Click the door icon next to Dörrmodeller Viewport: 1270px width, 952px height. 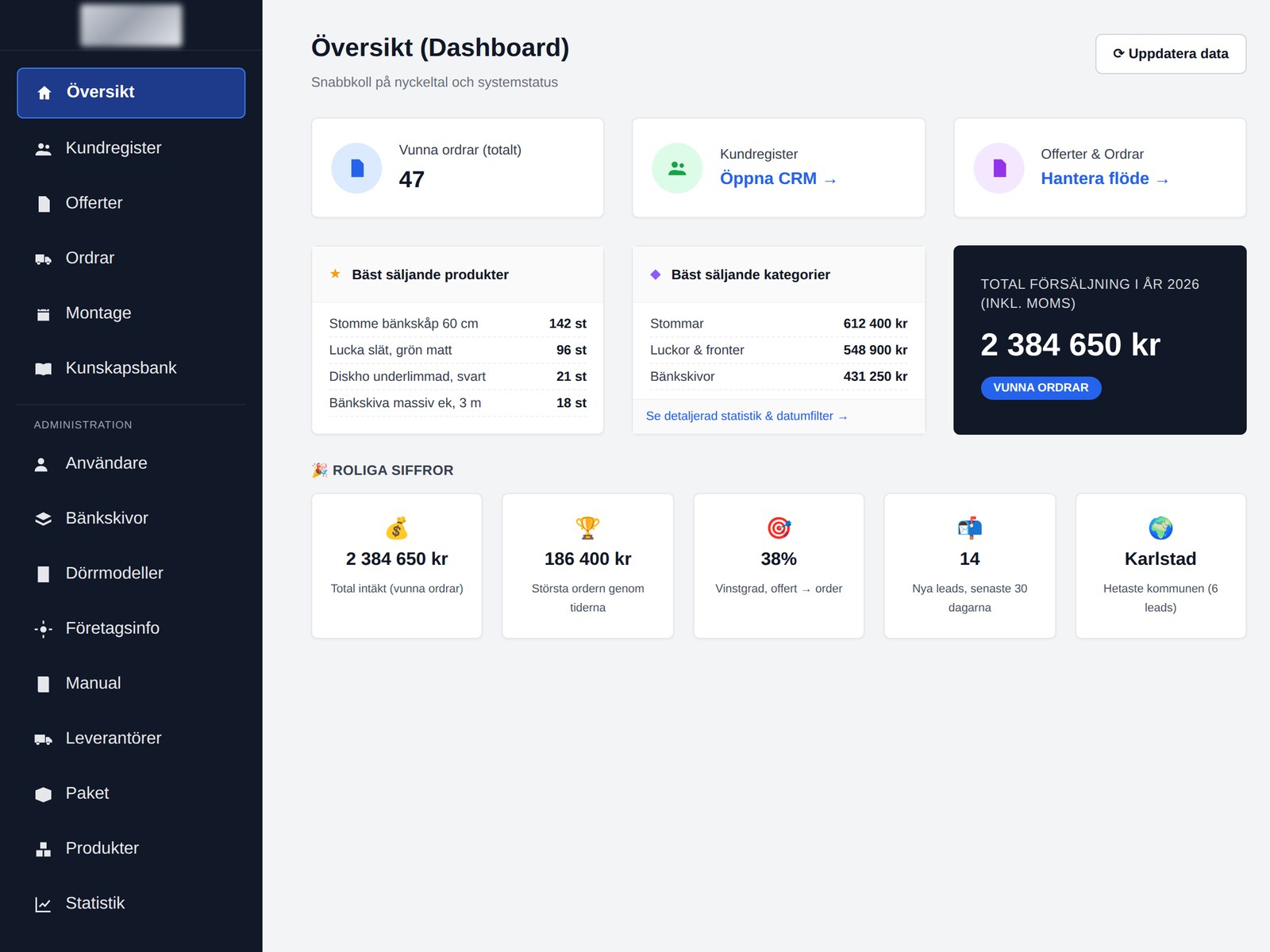[x=44, y=574]
